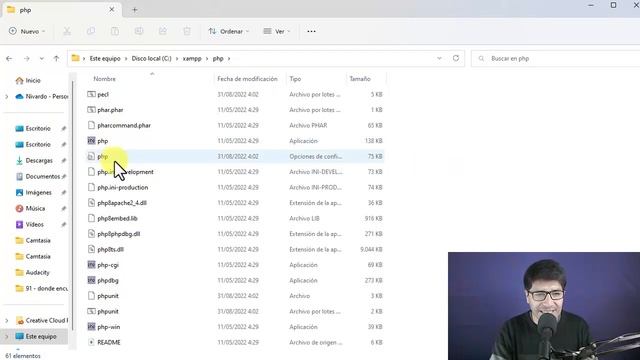Click the Rename icon in toolbar
This screenshot has width=640, height=360.
[139, 31]
